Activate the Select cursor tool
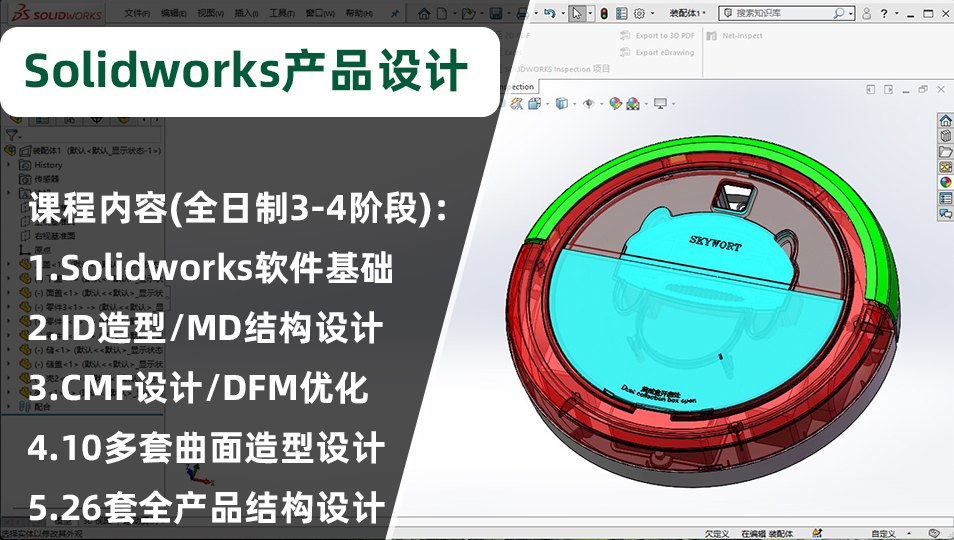954x540 pixels. (576, 13)
